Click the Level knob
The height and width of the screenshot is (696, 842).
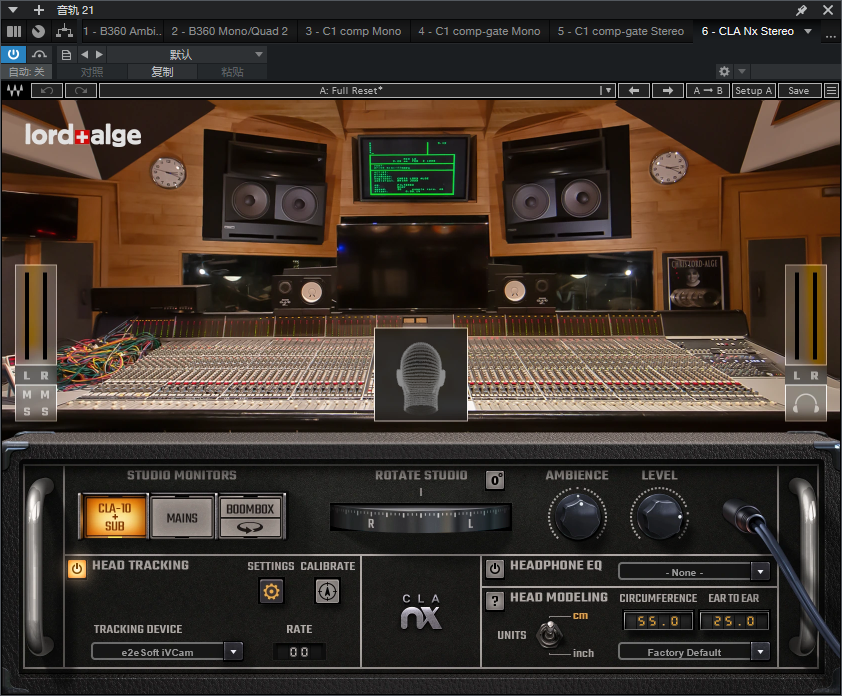point(659,516)
